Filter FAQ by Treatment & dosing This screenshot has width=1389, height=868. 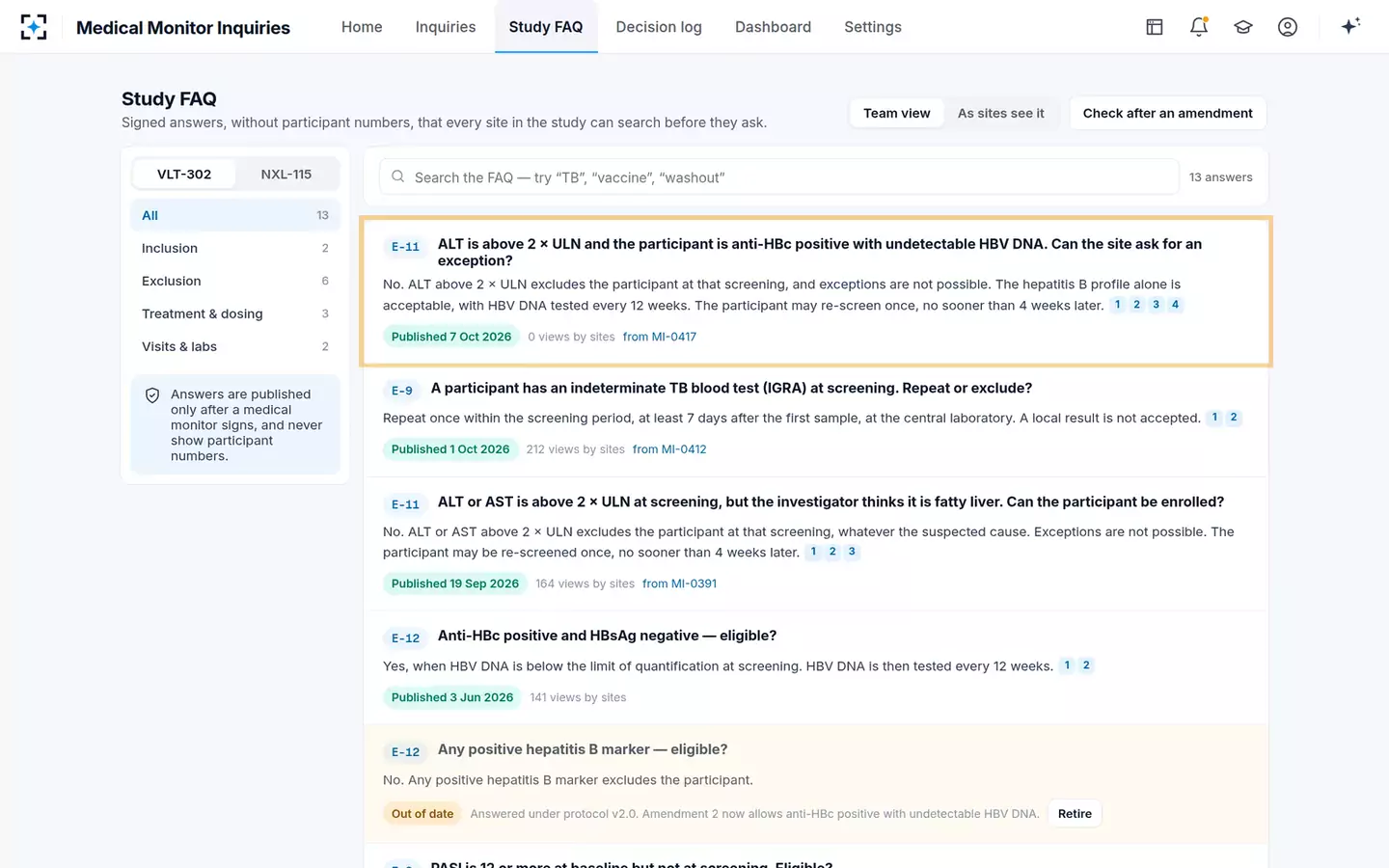tap(235, 313)
